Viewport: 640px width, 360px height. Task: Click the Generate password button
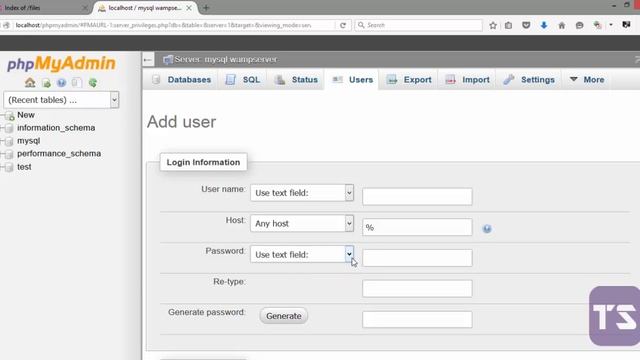click(284, 316)
